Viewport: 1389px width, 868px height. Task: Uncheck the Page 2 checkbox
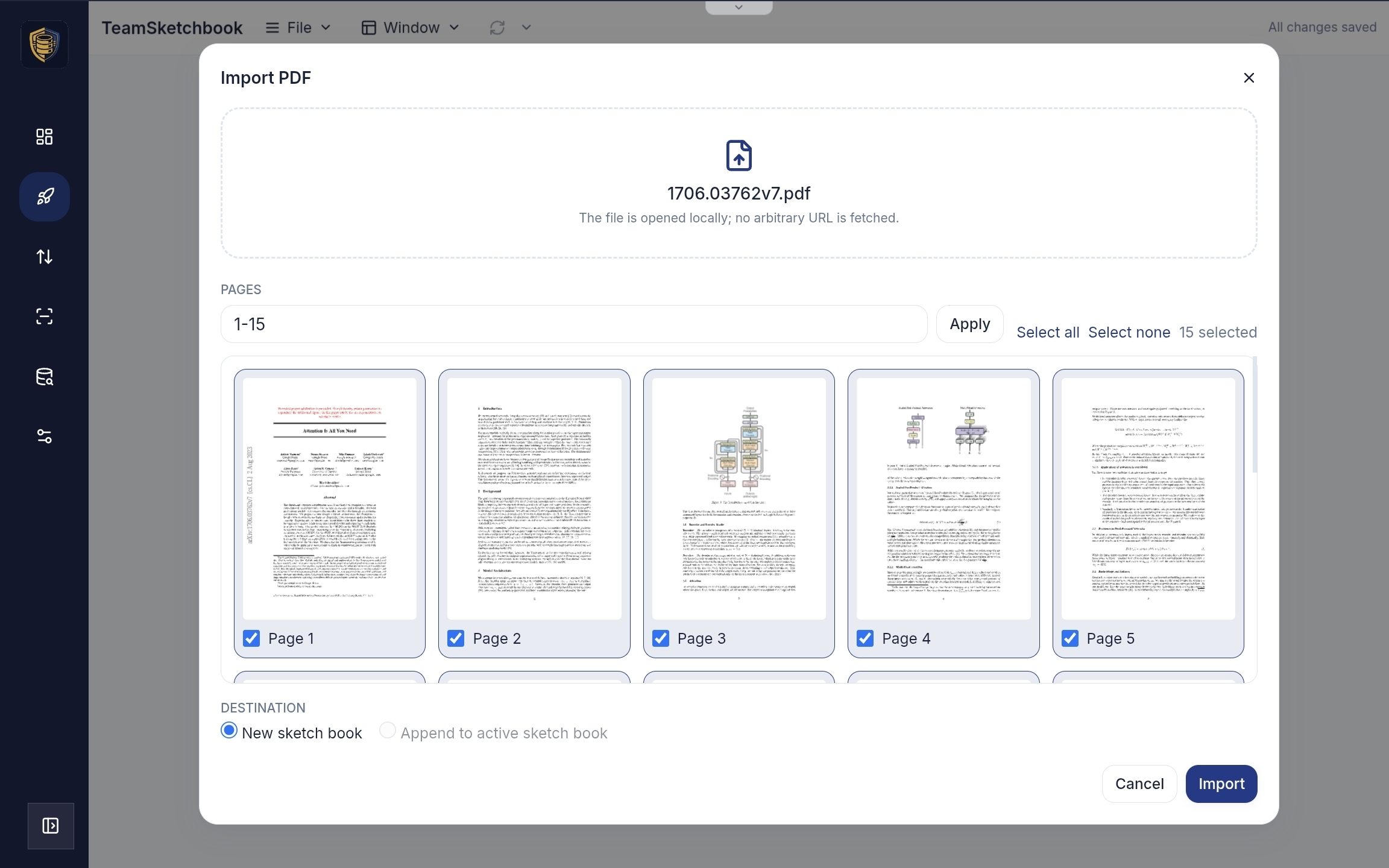(456, 638)
